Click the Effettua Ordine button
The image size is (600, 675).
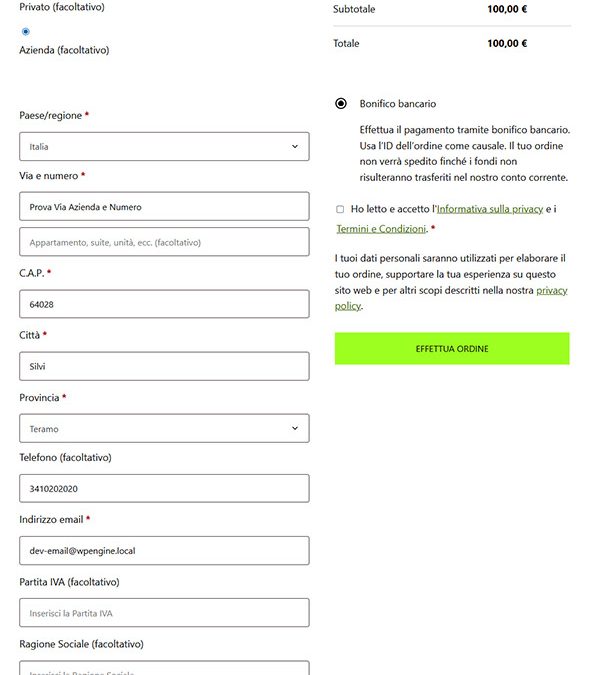coord(452,349)
